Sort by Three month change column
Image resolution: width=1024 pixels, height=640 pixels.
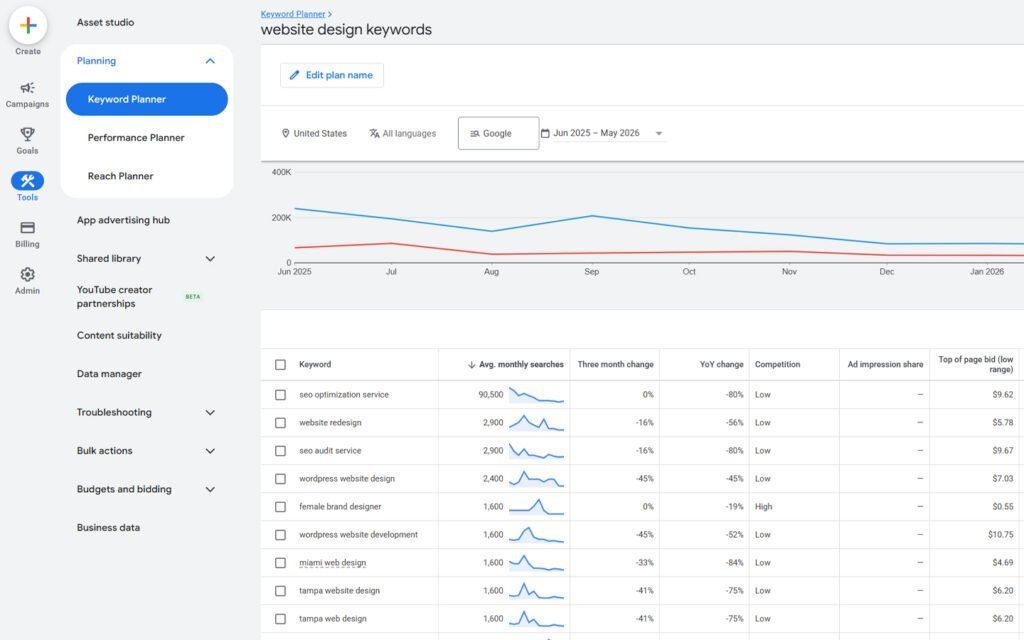(x=615, y=364)
